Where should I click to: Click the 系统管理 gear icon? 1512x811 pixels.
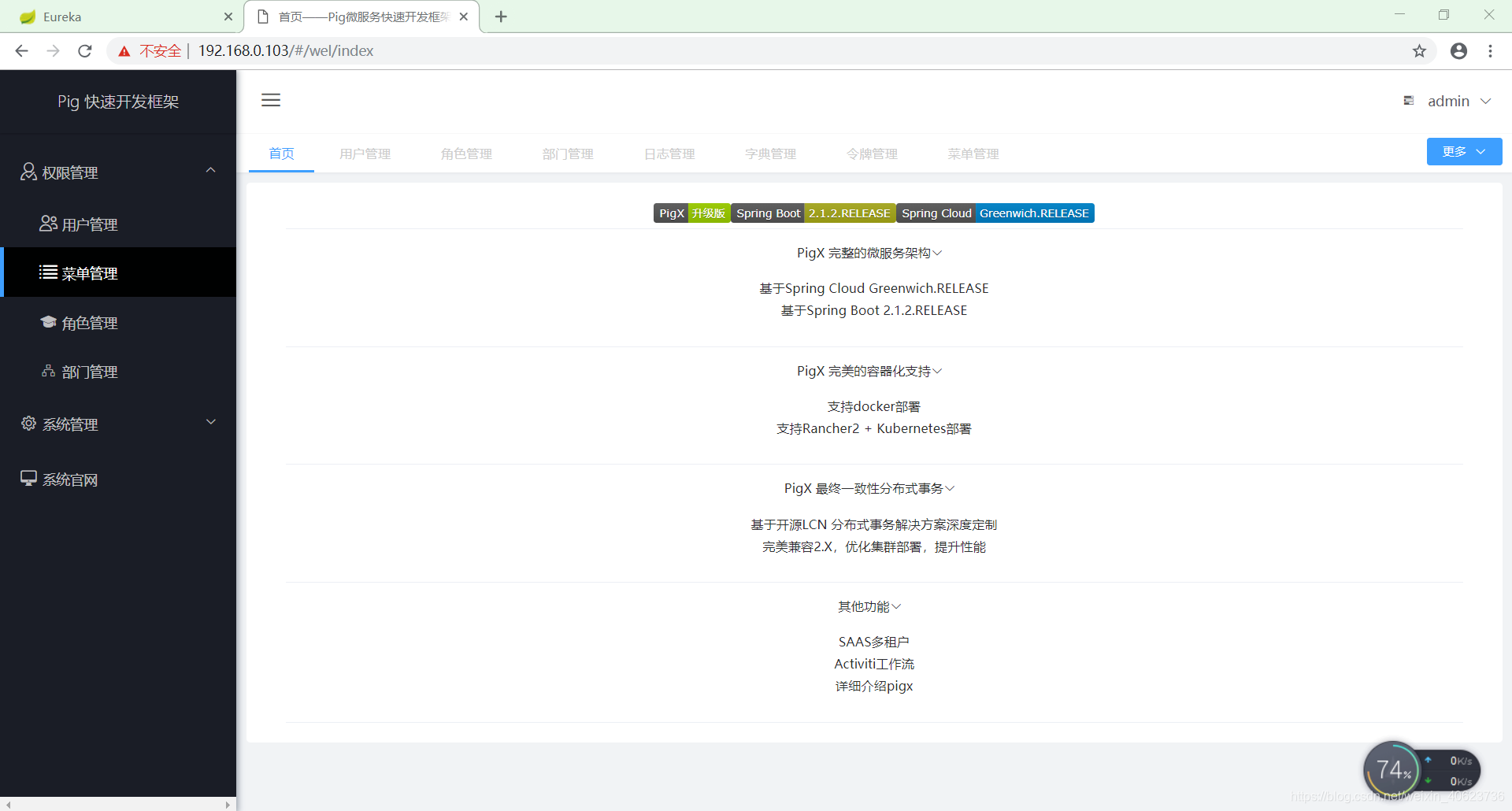28,424
